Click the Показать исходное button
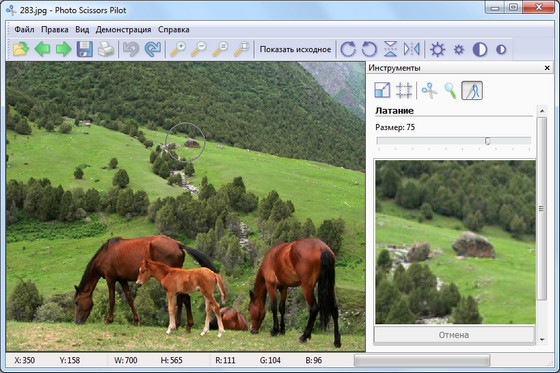Image resolution: width=560 pixels, height=373 pixels. (295, 49)
